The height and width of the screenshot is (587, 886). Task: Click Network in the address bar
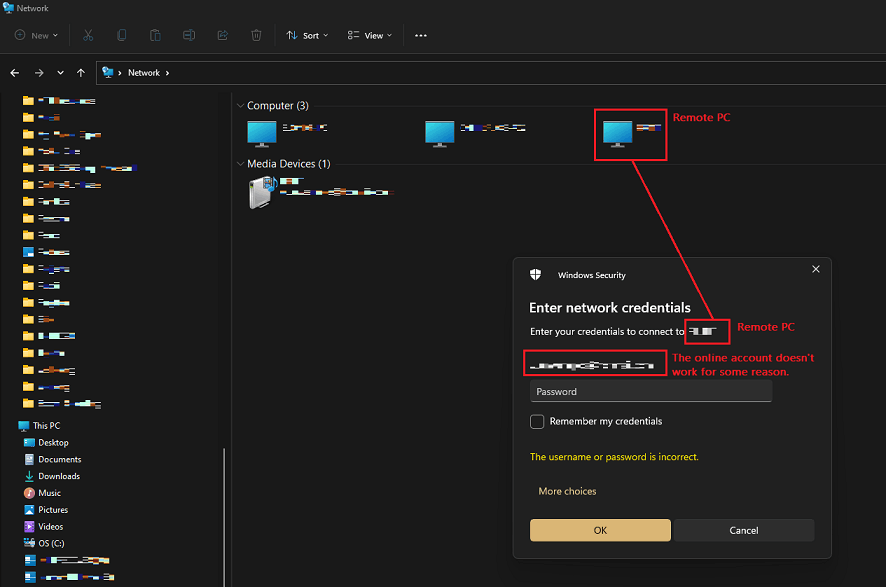[144, 72]
